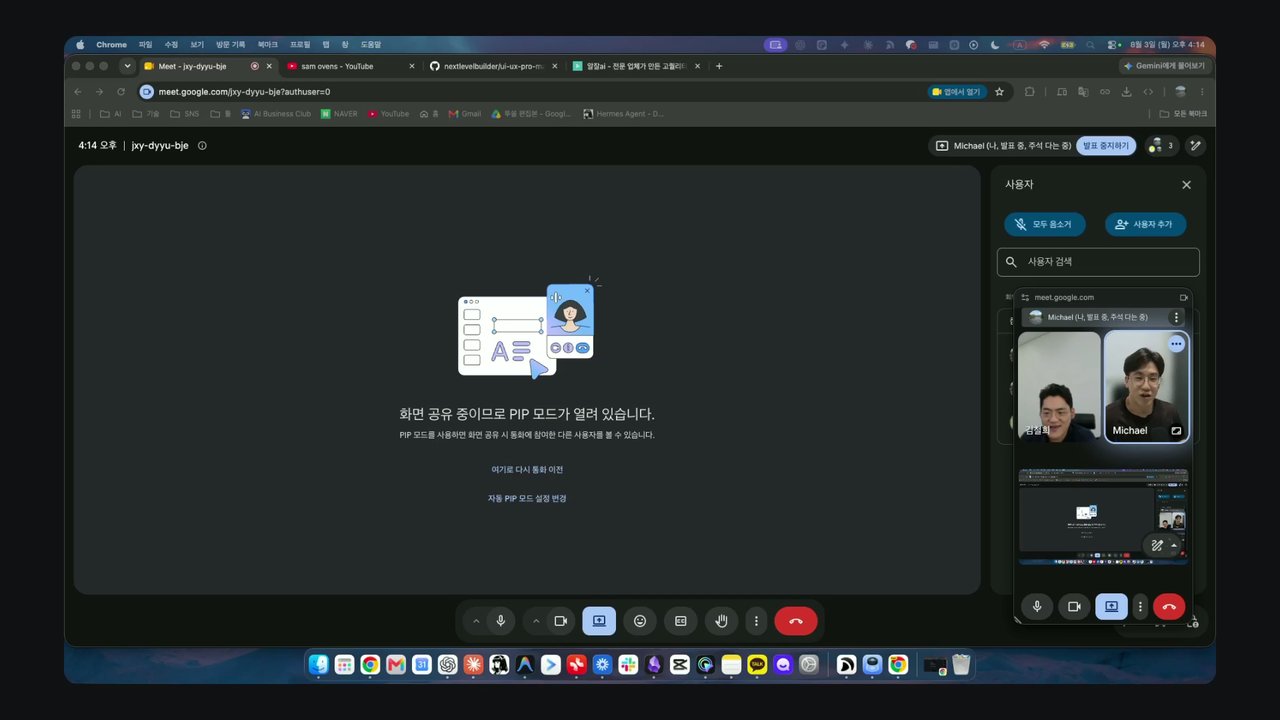Open a new Chrome tab
Screen dimensions: 1280x720
tap(719, 66)
